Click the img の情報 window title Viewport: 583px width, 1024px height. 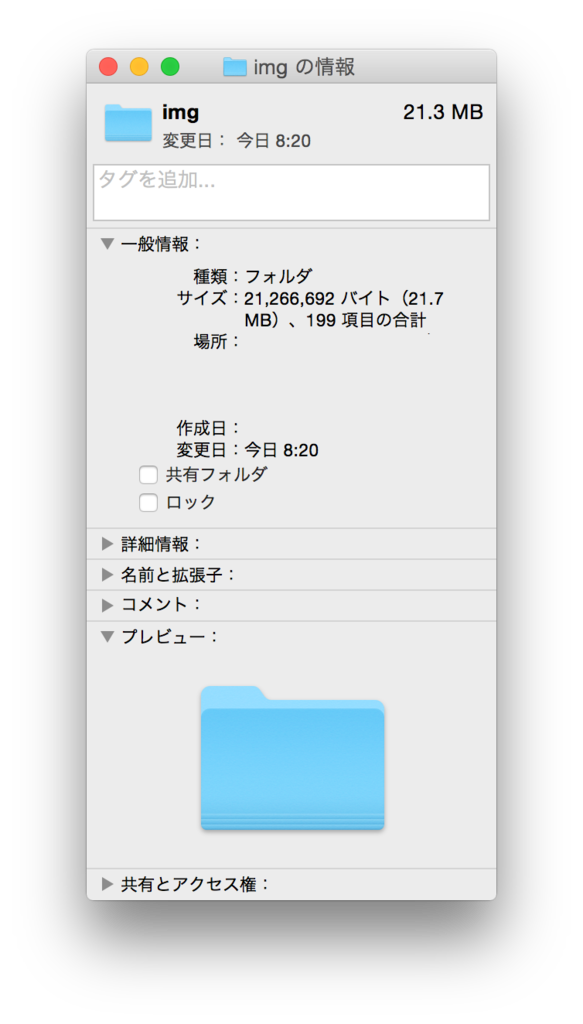point(304,67)
